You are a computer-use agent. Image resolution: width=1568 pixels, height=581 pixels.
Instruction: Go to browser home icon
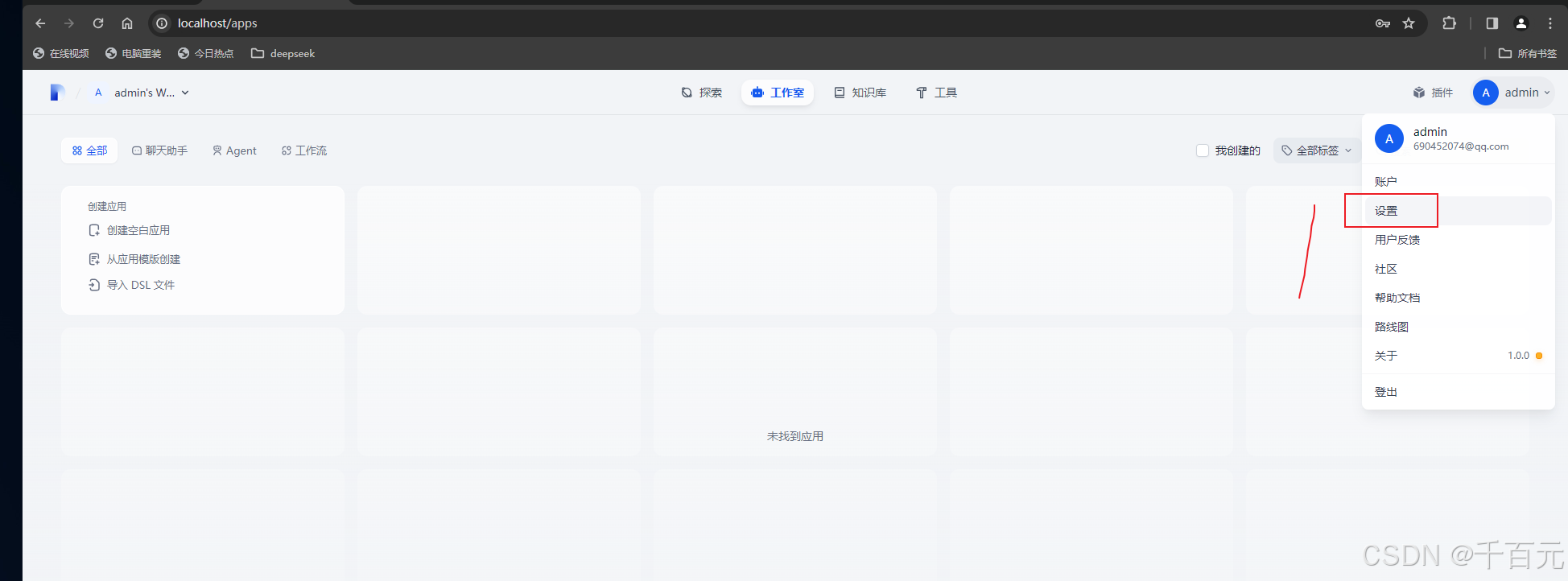pos(127,23)
